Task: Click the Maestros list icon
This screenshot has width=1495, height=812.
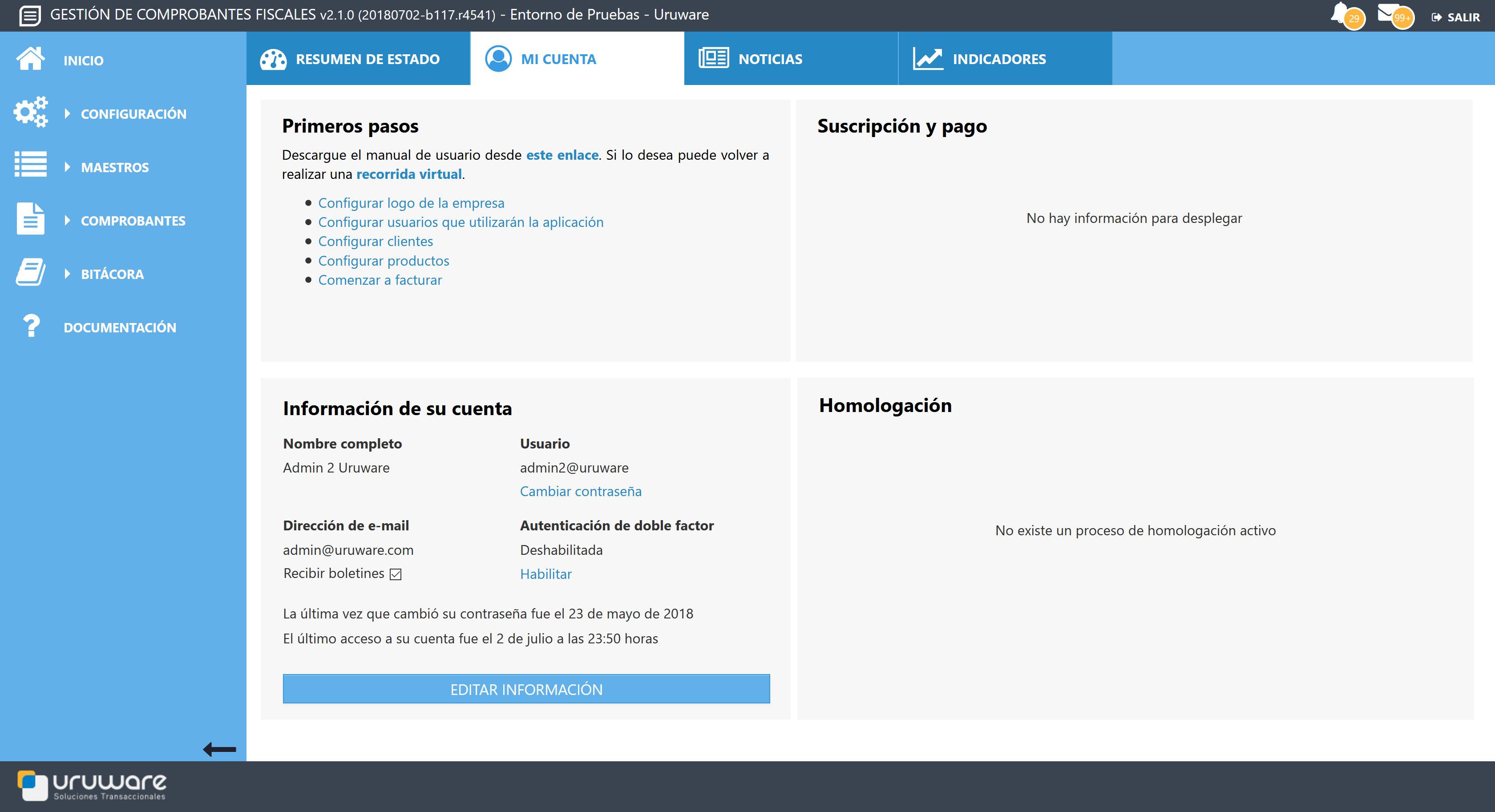Action: tap(30, 165)
